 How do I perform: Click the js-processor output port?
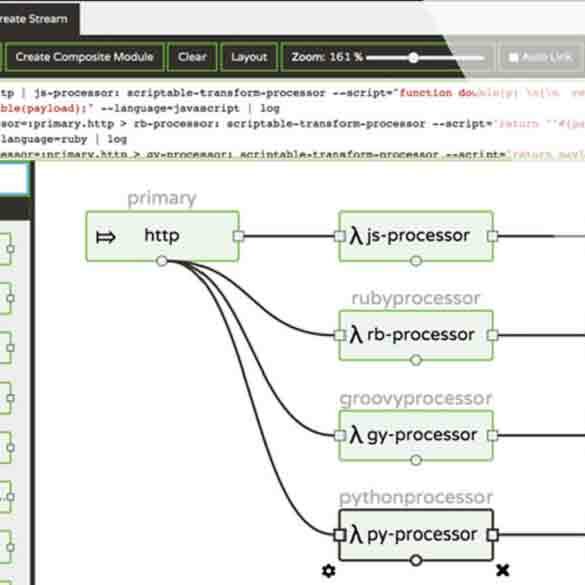coord(492,236)
